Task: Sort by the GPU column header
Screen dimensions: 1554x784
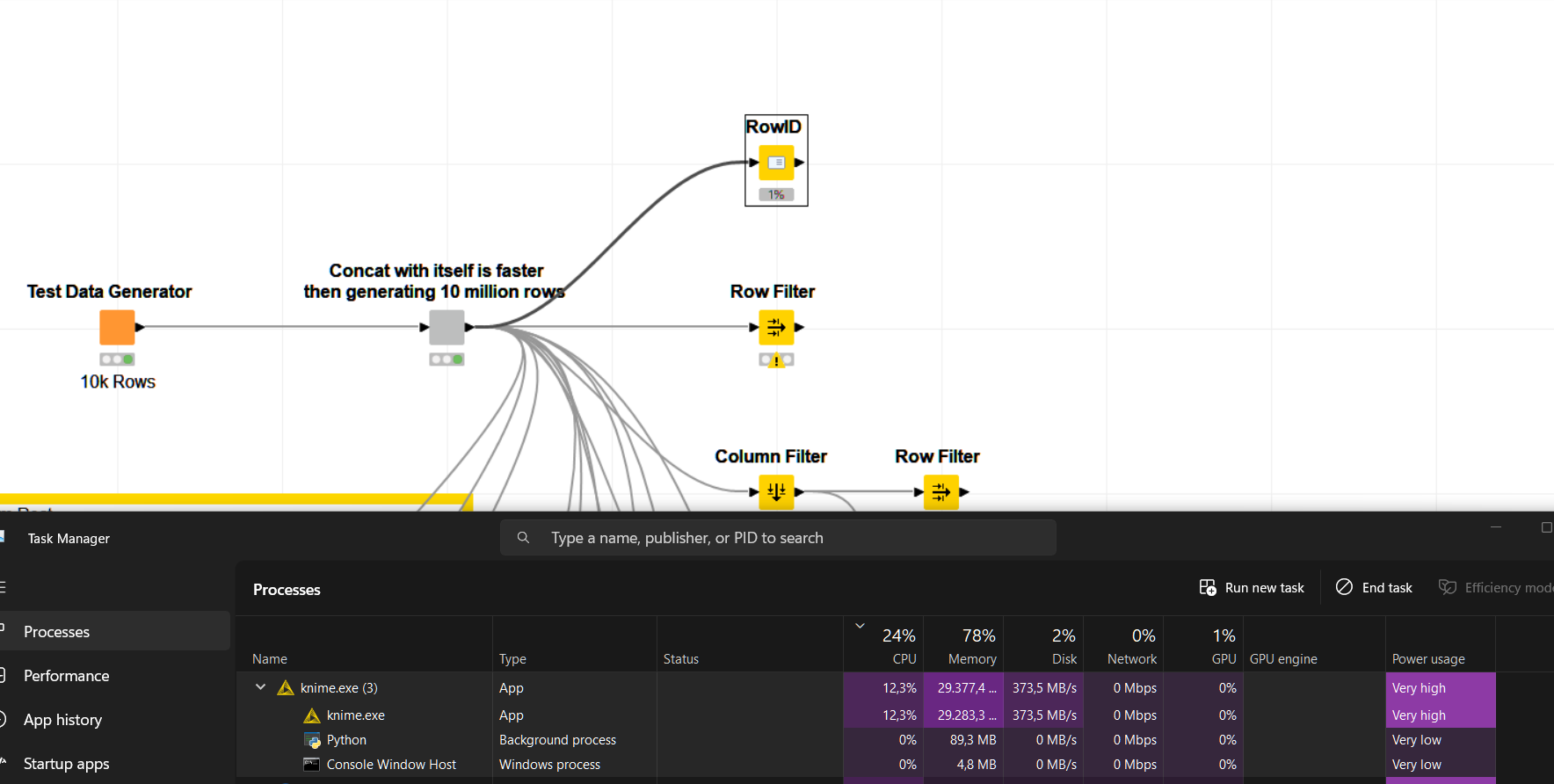Action: click(x=1203, y=644)
